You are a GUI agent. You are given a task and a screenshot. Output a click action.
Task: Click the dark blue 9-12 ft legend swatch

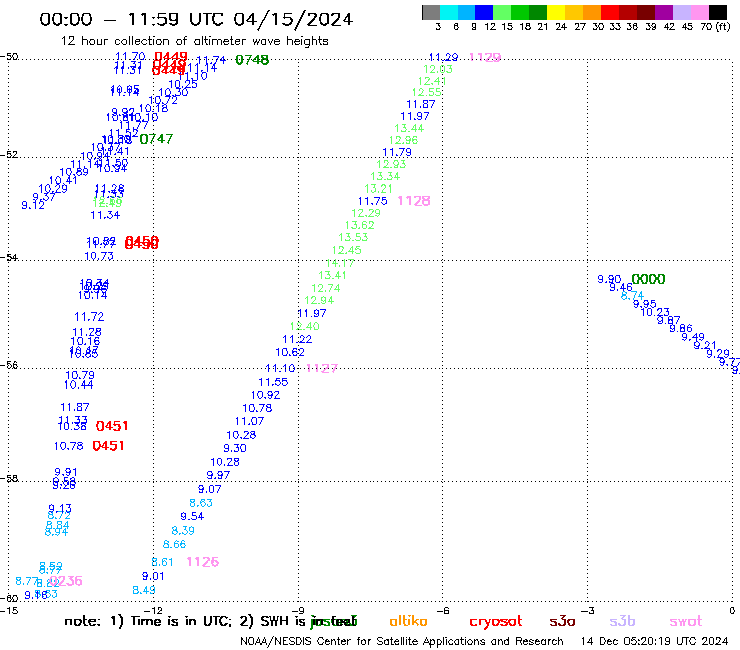point(485,12)
